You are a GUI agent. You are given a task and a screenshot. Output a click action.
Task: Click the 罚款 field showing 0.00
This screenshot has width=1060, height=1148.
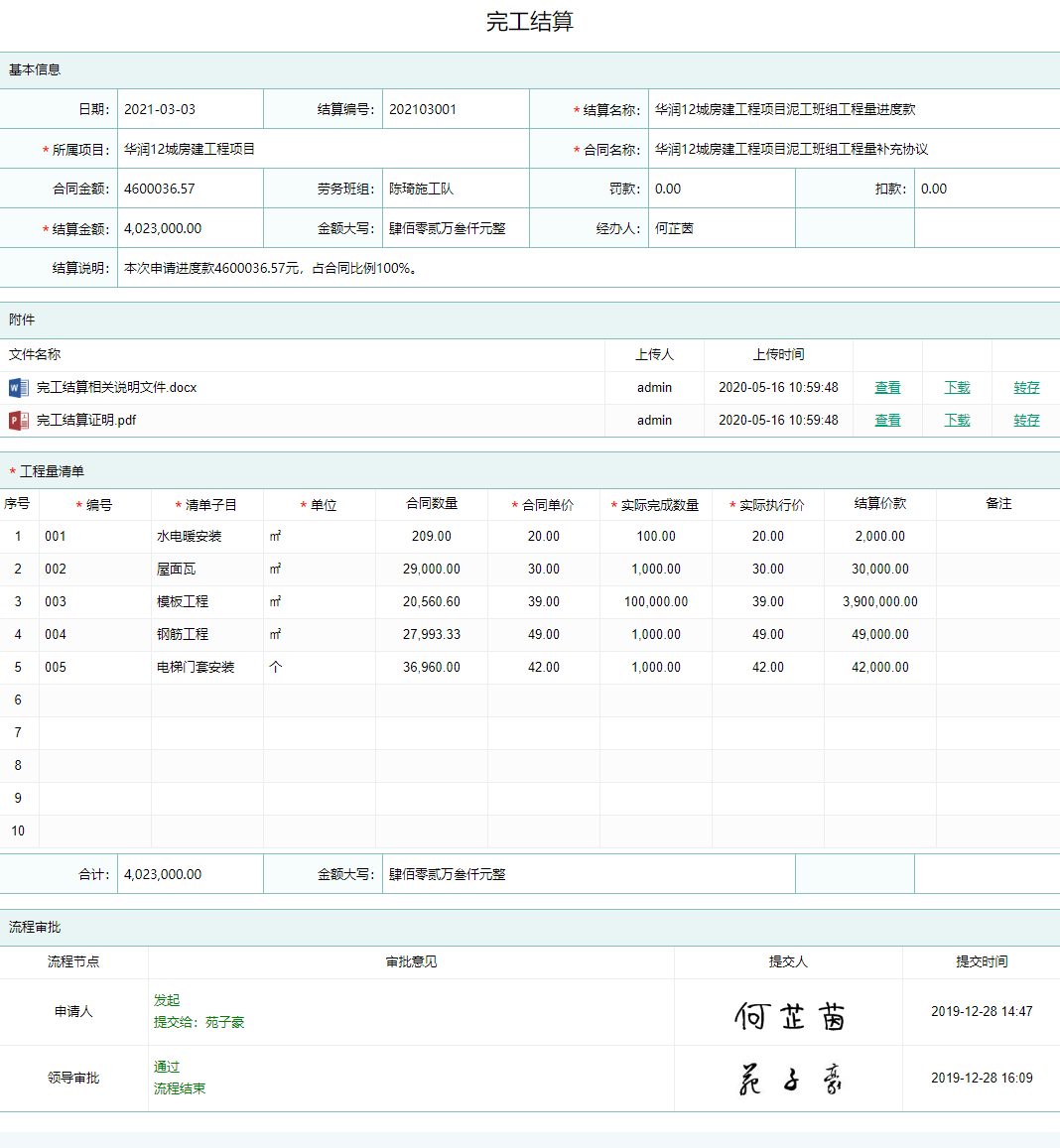(x=722, y=189)
